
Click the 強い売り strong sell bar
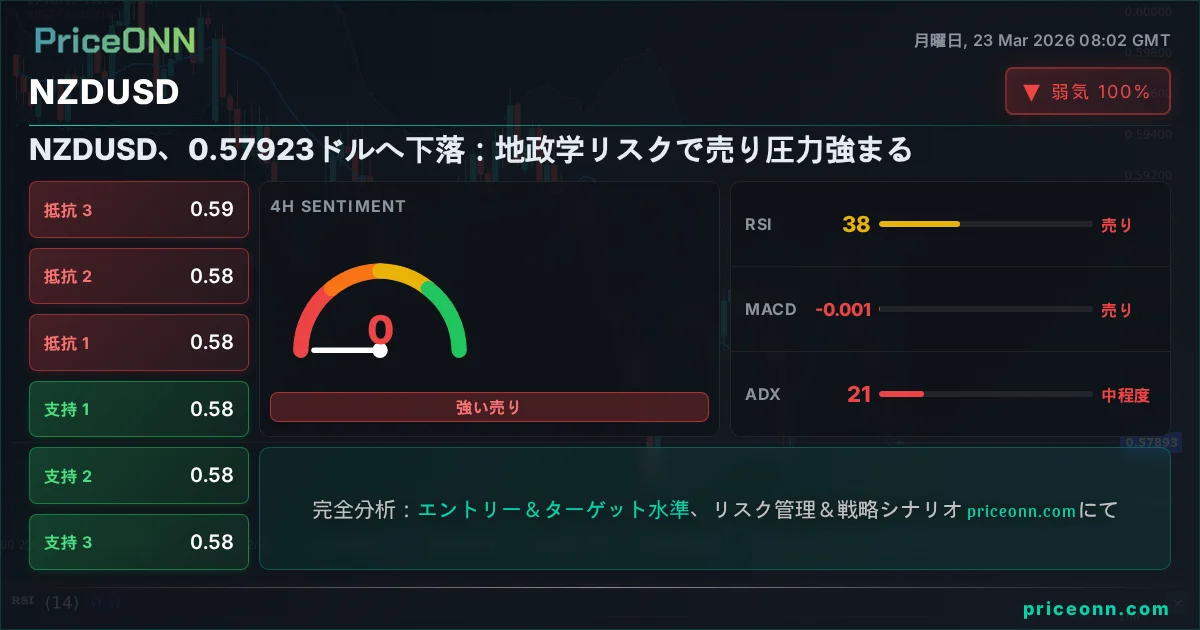pos(489,407)
